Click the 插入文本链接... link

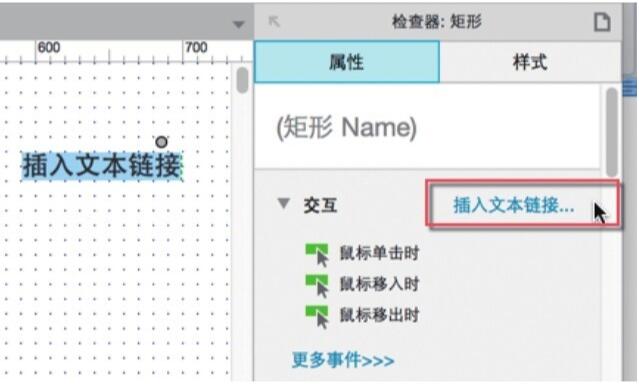[x=514, y=205]
